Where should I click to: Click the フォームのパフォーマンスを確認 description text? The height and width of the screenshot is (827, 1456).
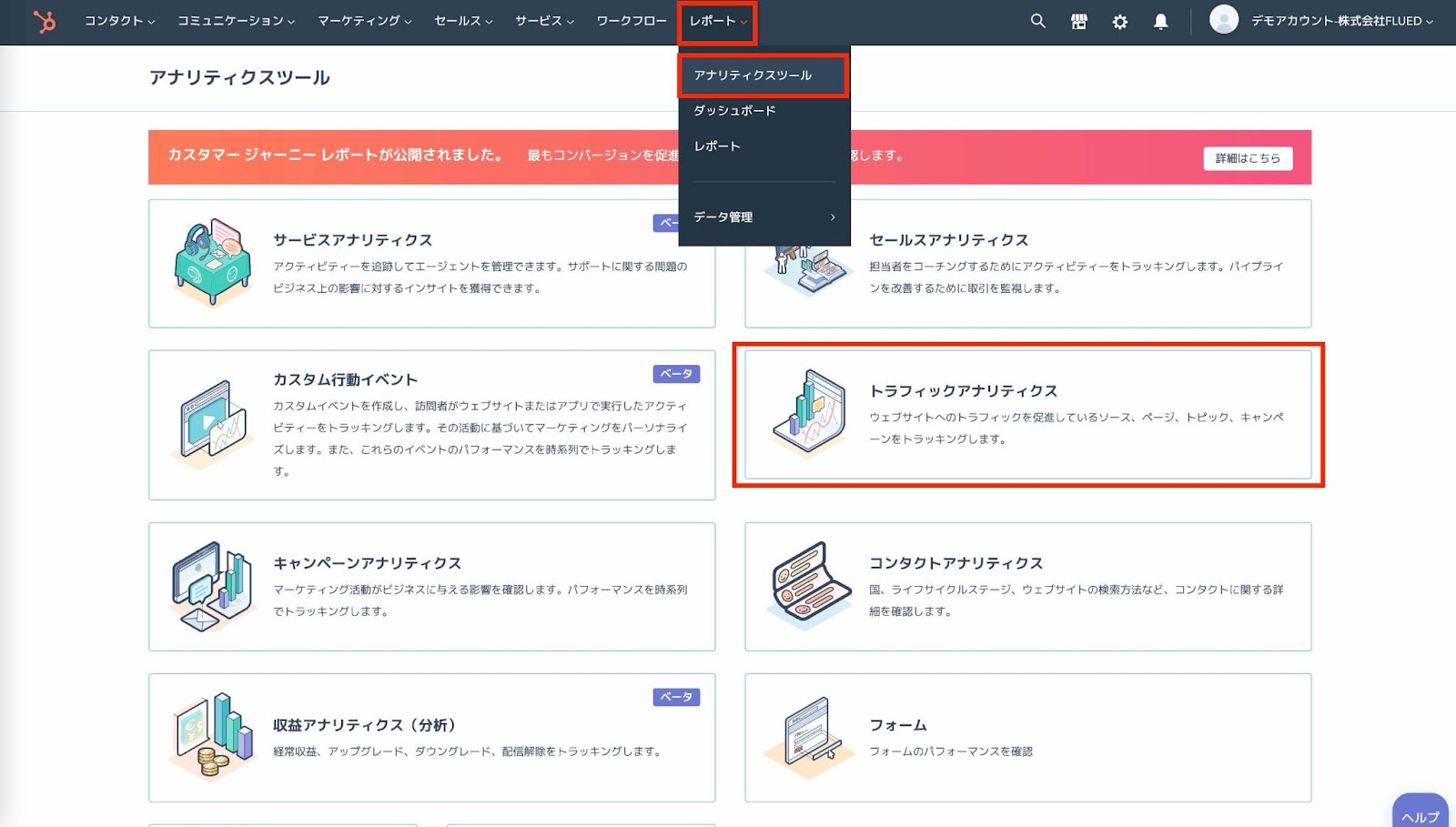951,751
